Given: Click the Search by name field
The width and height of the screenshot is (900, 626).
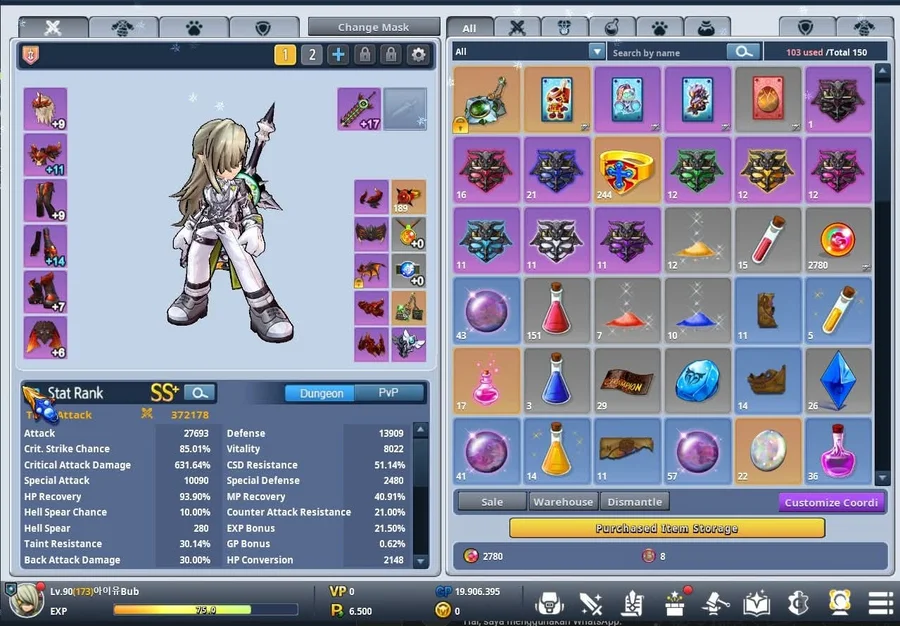Looking at the screenshot, I should [x=667, y=52].
